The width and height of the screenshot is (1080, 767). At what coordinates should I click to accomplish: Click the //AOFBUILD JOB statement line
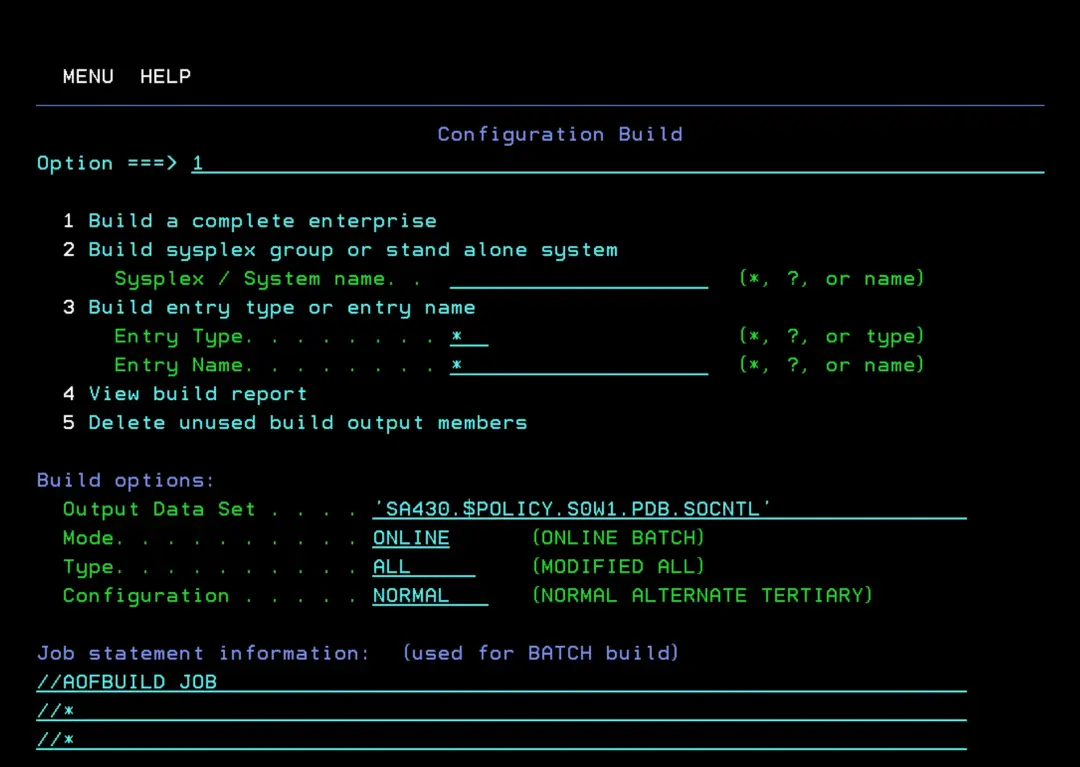[x=501, y=682]
